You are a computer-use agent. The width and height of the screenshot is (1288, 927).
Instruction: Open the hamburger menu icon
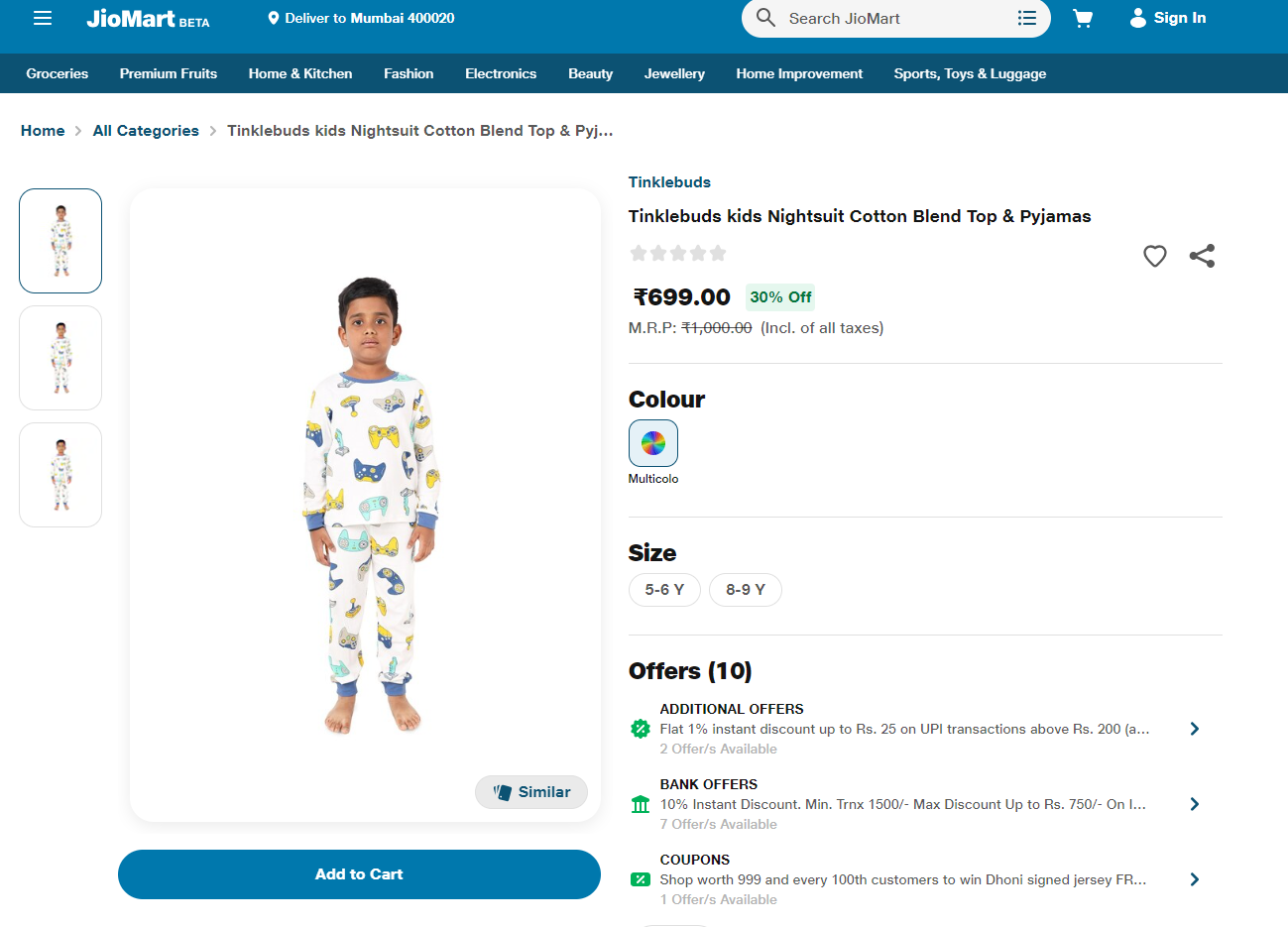coord(43,18)
